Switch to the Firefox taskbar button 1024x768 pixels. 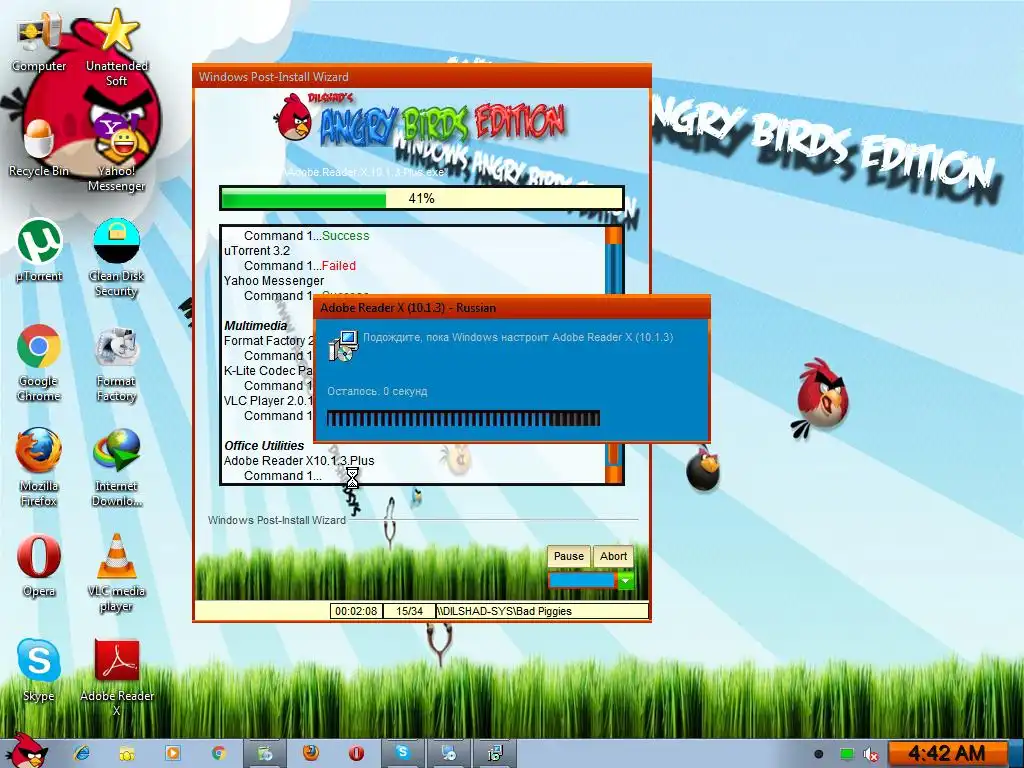310,753
